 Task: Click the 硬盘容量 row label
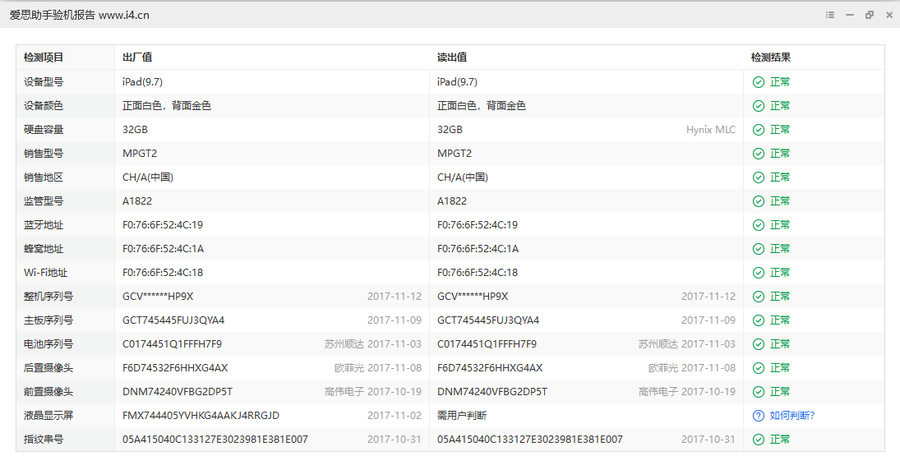point(44,130)
